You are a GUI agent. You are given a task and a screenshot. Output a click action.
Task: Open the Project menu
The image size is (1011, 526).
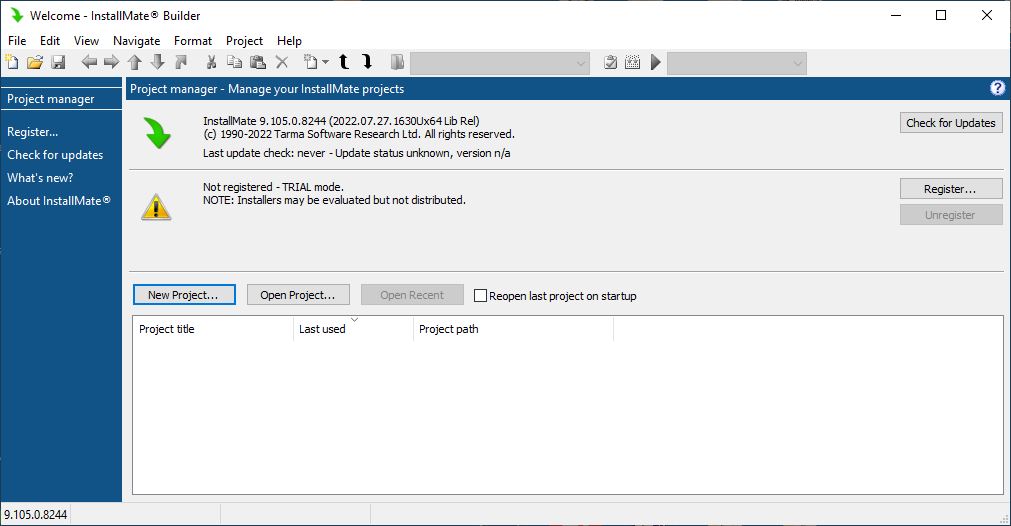coord(244,41)
